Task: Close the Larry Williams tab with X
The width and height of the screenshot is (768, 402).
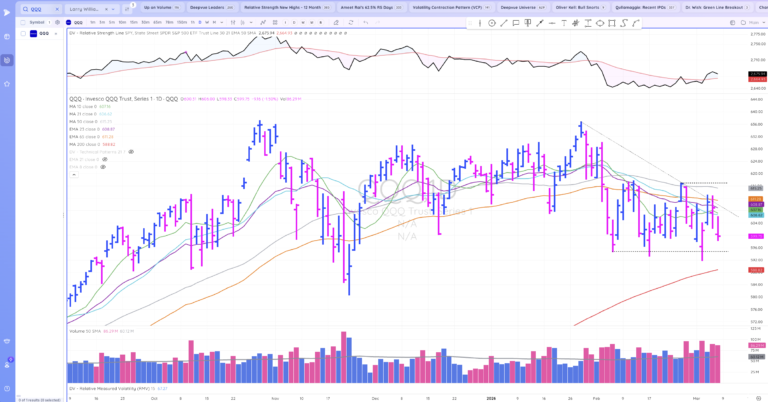Action: coord(106,9)
